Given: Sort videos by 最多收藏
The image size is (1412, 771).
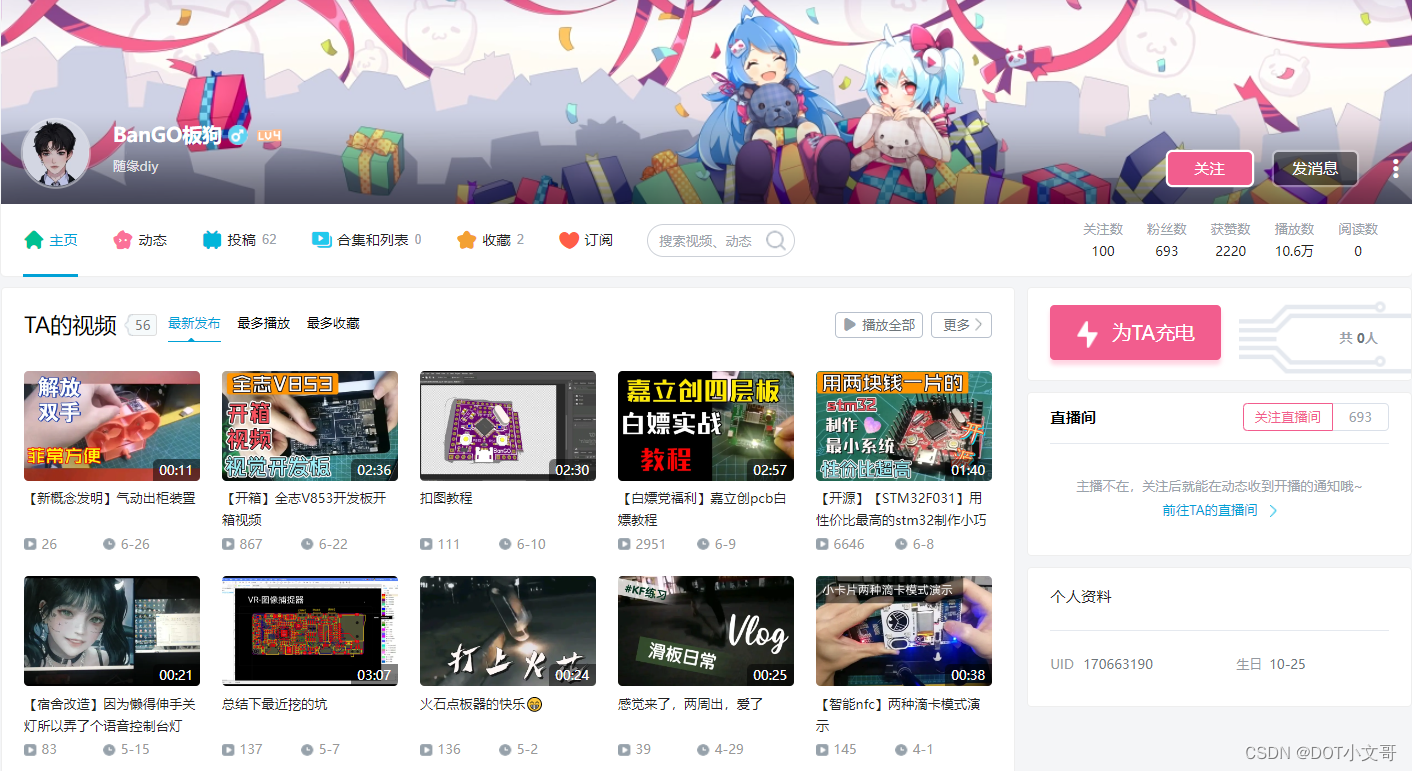Looking at the screenshot, I should [x=333, y=323].
